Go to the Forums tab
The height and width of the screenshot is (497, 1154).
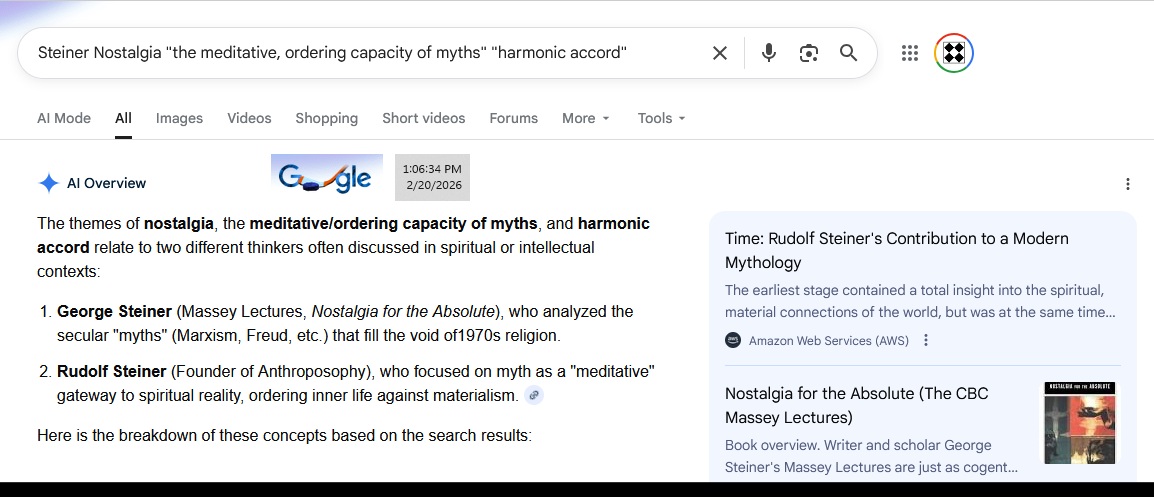point(513,118)
